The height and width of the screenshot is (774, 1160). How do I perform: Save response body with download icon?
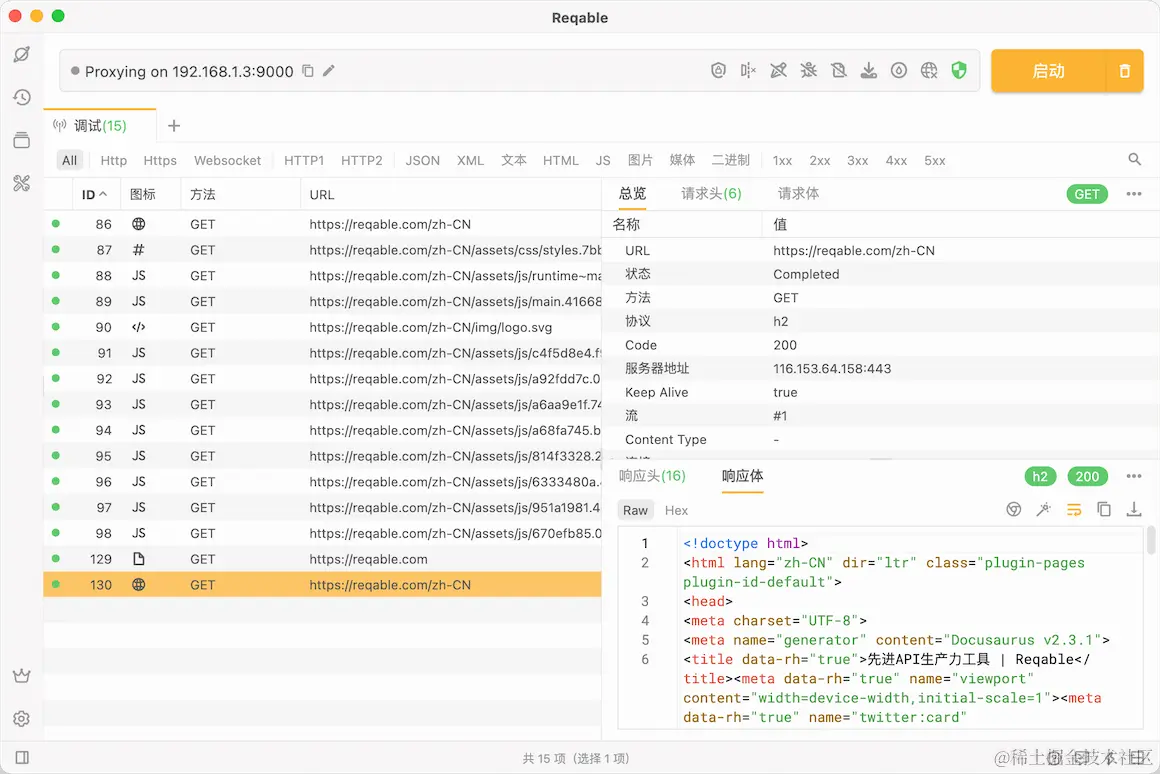[x=1133, y=509]
